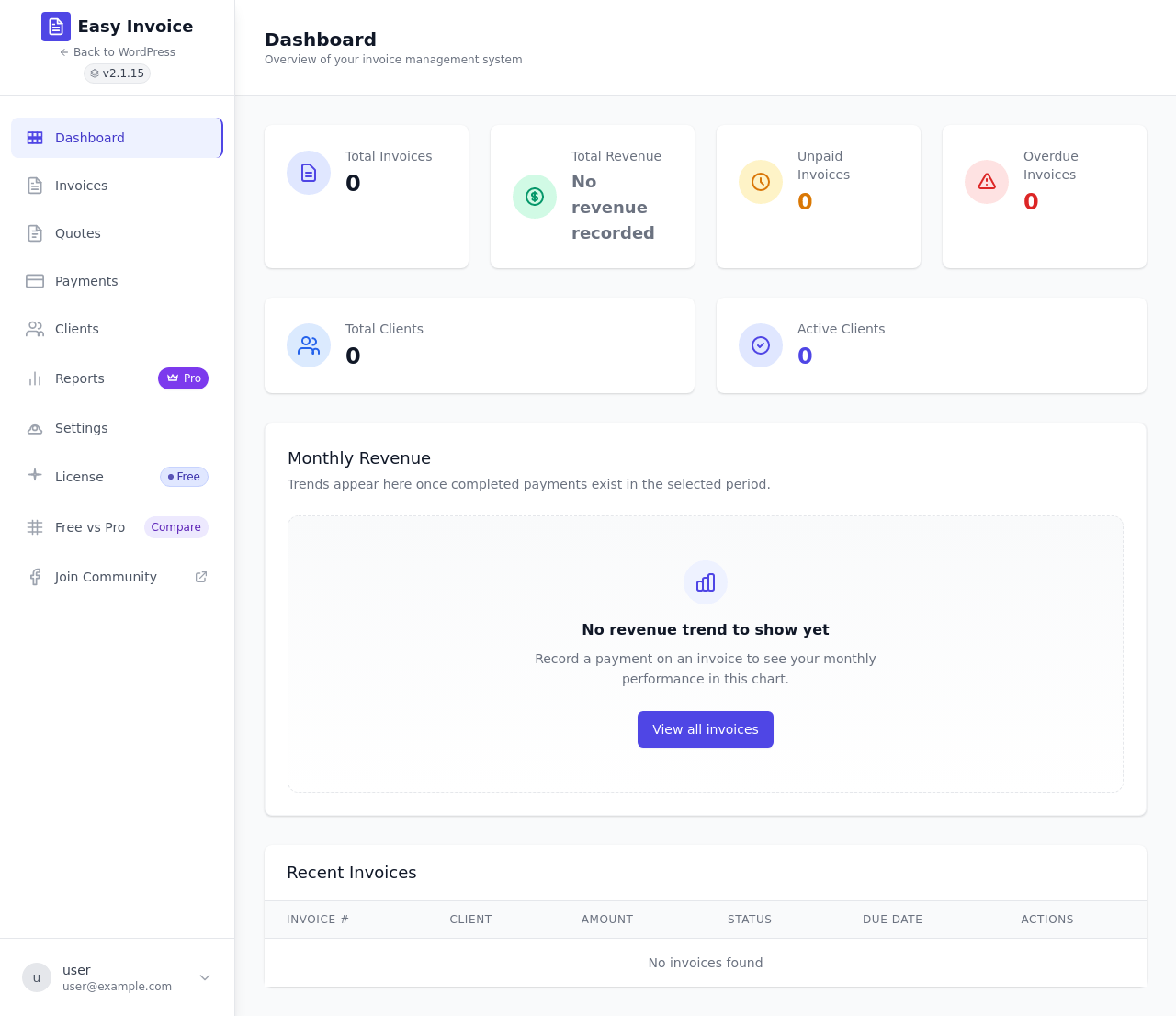Click the STATUS column header
Image resolution: width=1176 pixels, height=1016 pixels.
point(750,920)
